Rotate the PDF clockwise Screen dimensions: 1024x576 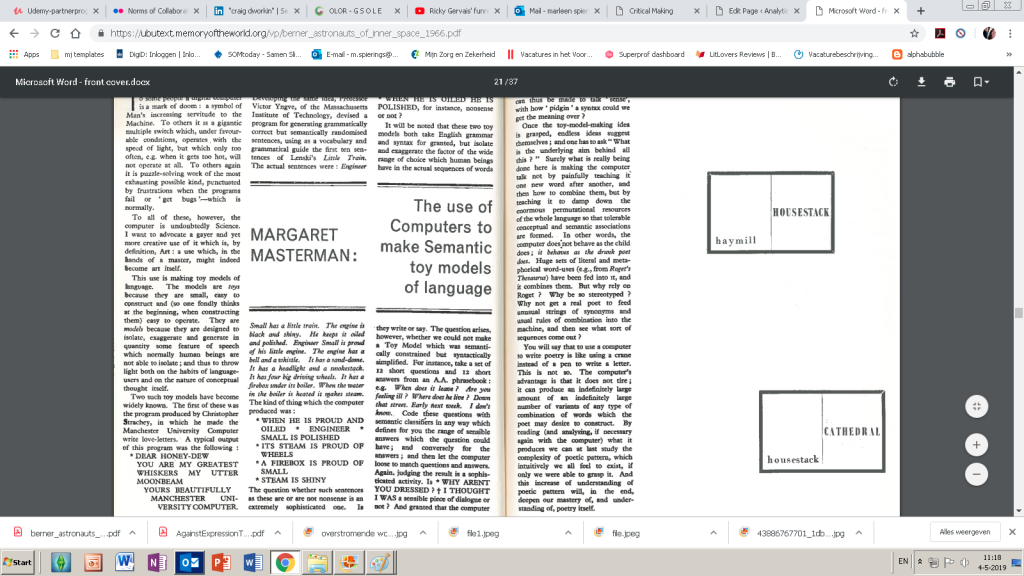click(x=893, y=82)
